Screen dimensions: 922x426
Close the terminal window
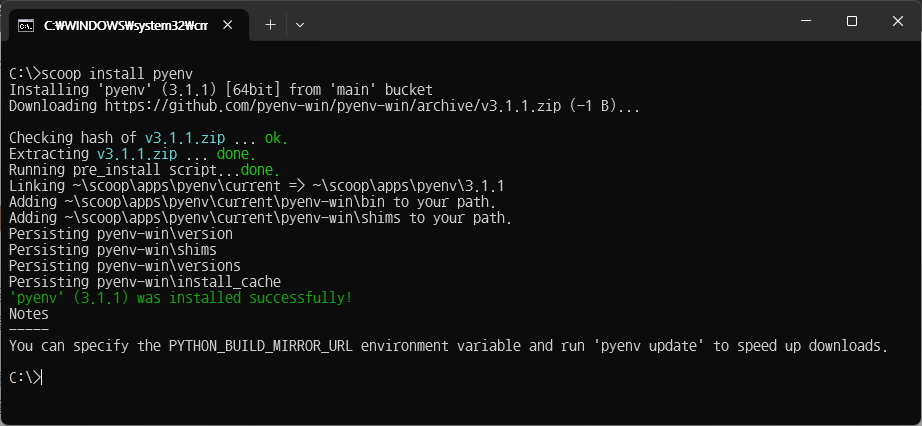(x=897, y=21)
